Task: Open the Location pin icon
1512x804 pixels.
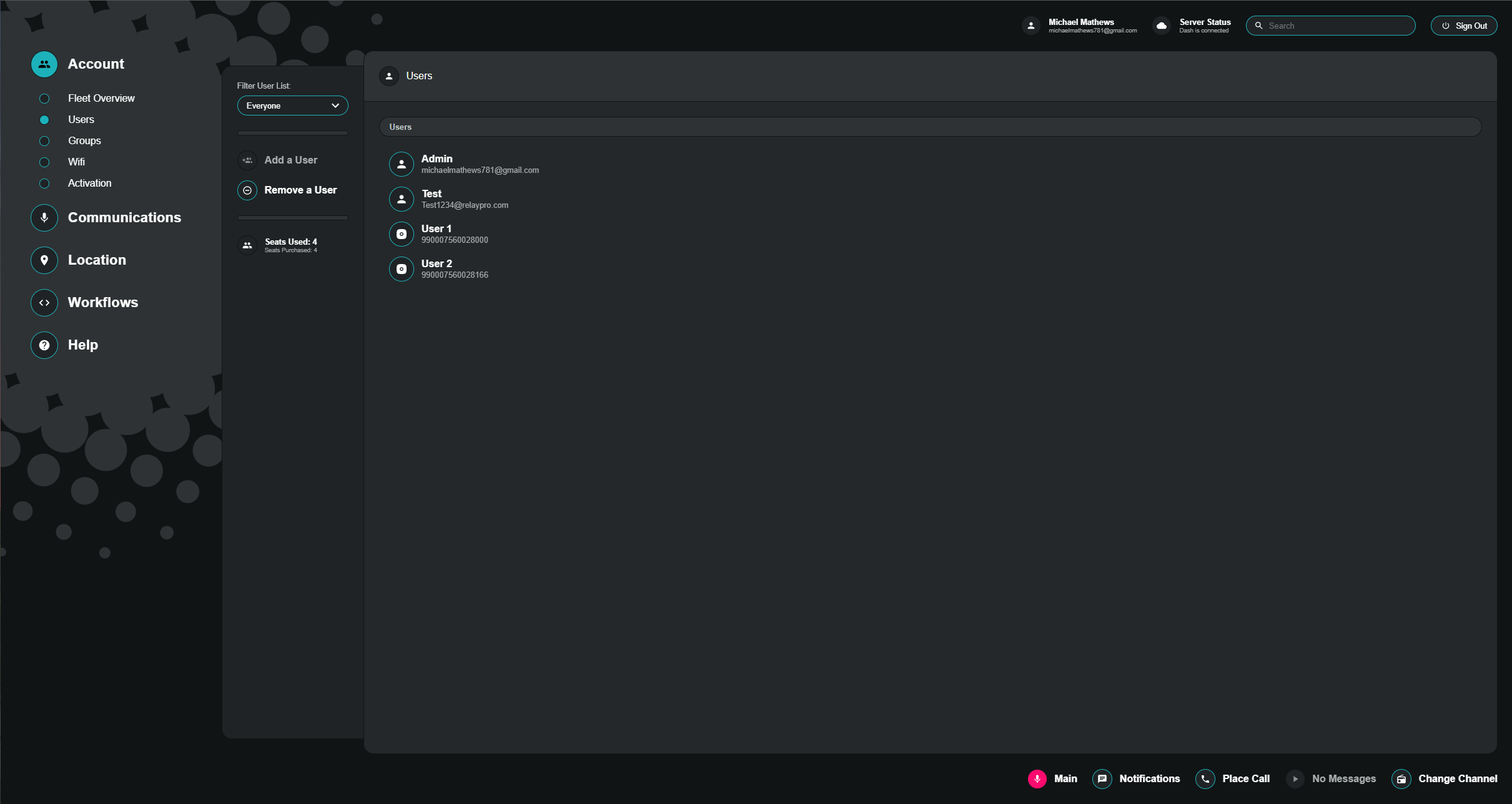Action: 44,260
